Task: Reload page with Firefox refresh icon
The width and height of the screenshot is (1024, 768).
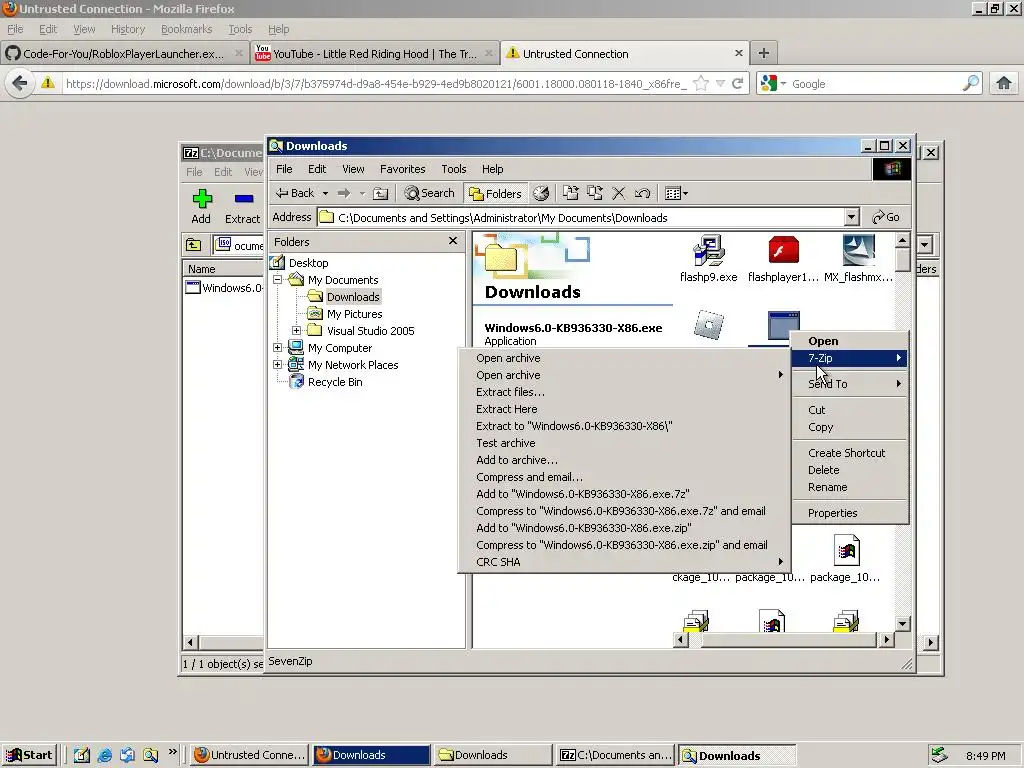Action: (x=737, y=84)
